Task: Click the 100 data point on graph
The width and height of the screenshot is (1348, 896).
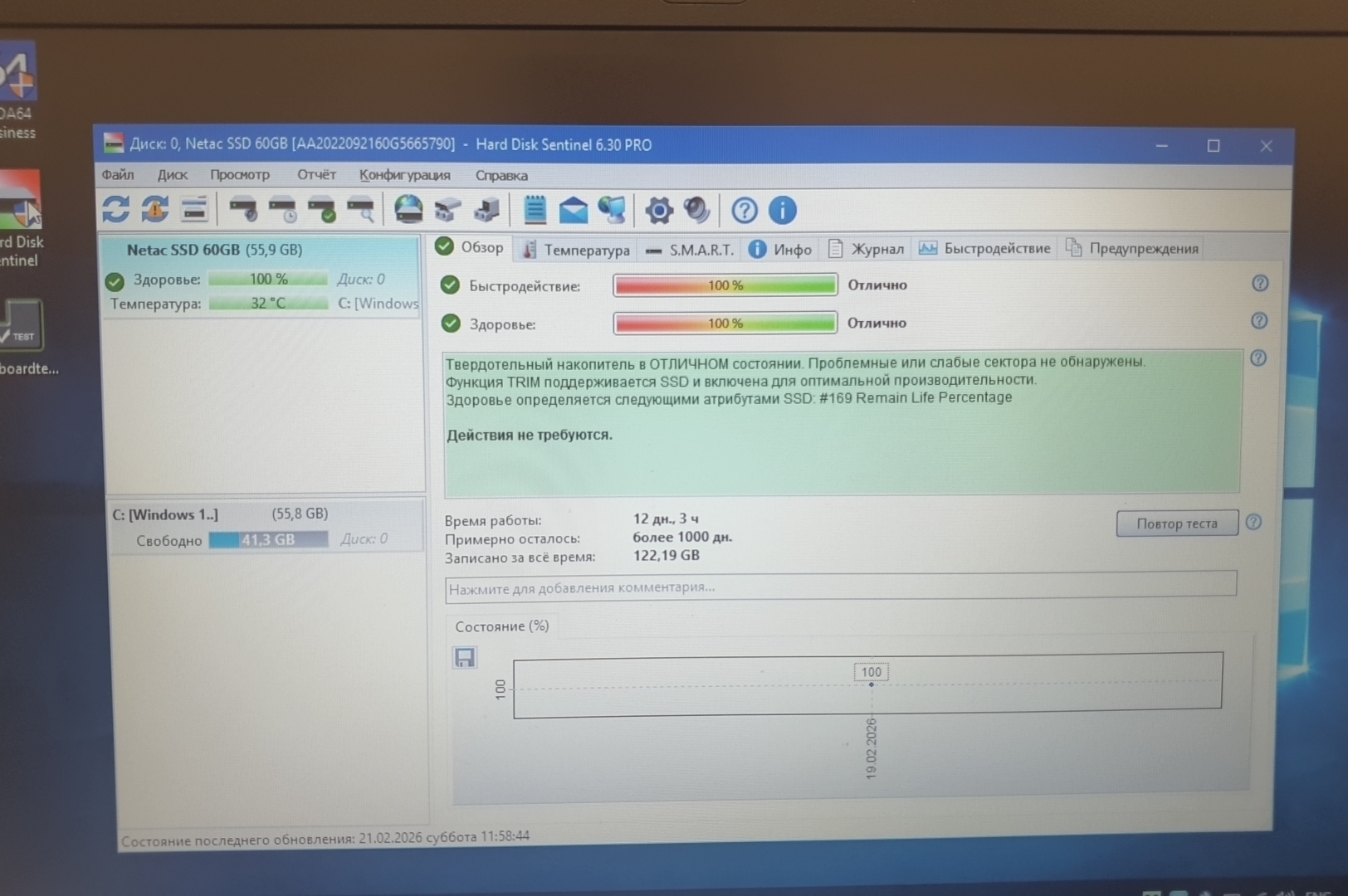Action: tap(871, 684)
